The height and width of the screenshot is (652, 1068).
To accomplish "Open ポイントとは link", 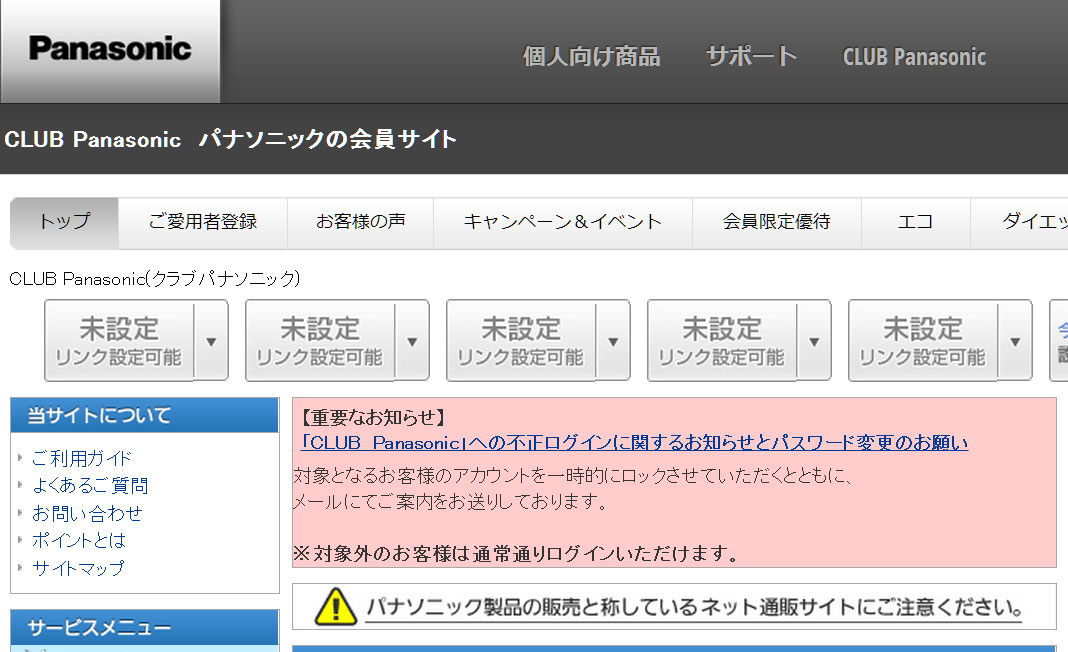I will coord(79,540).
